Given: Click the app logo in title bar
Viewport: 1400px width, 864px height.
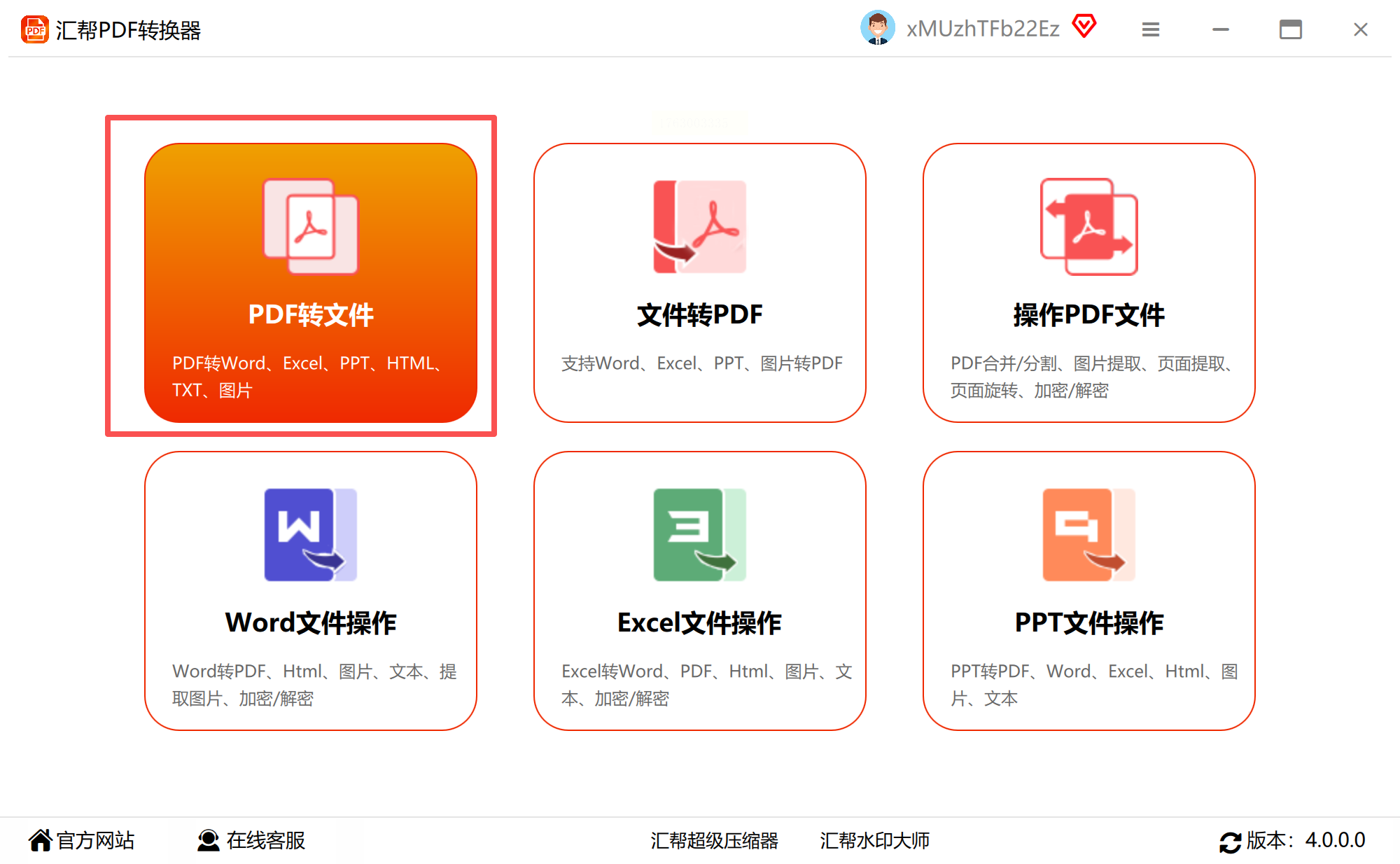Looking at the screenshot, I should tap(34, 29).
